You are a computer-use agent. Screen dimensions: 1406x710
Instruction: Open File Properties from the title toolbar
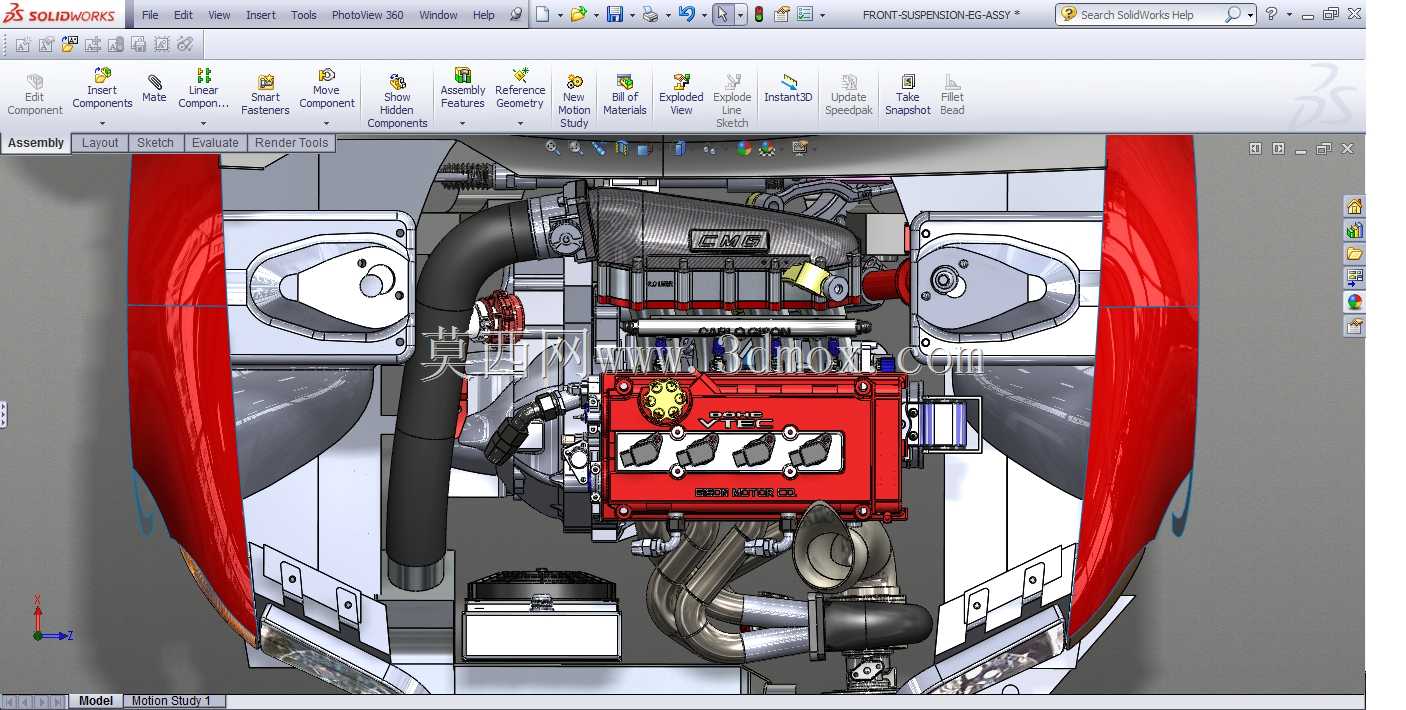coord(782,14)
